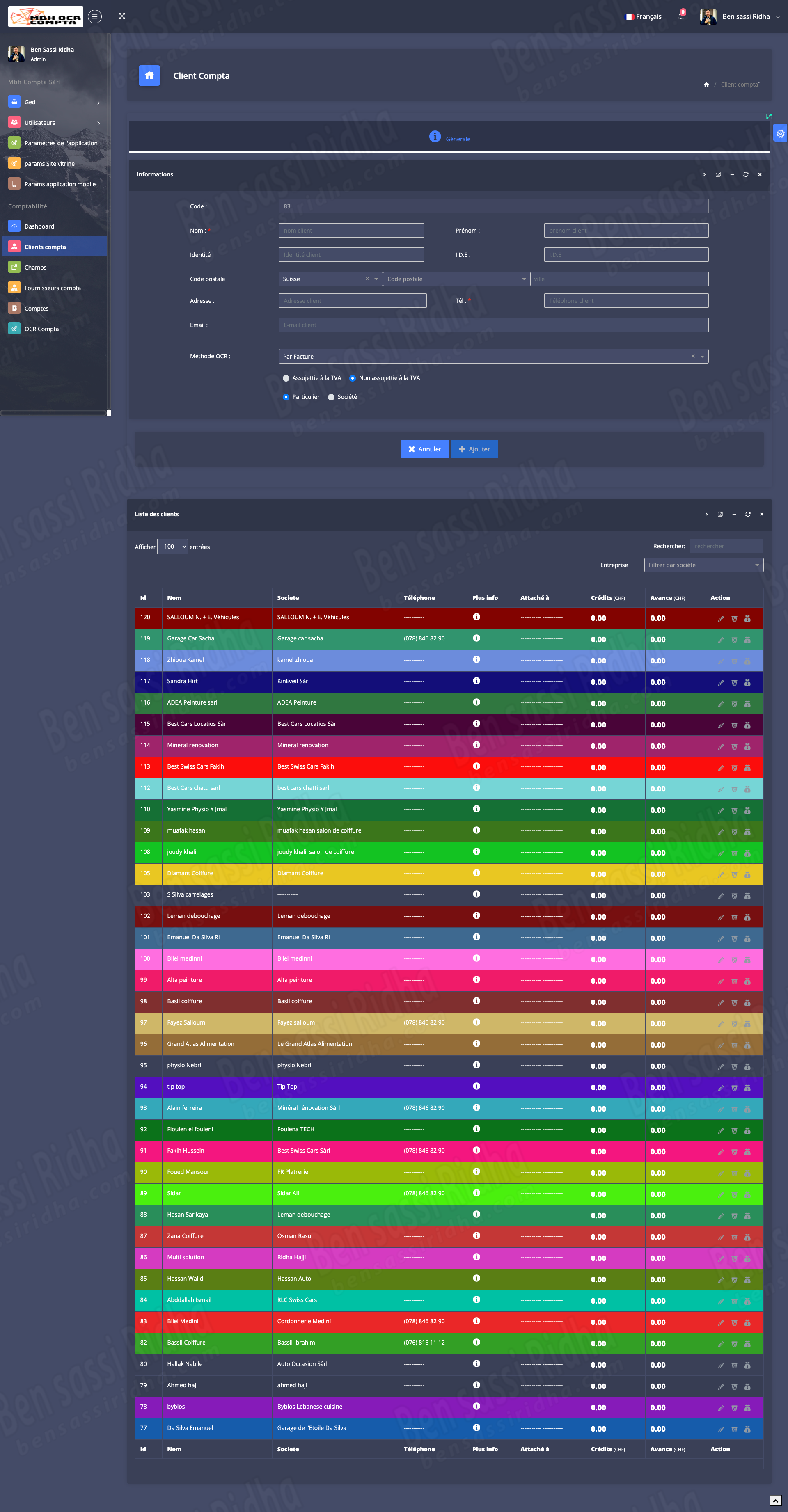Screen dimensions: 788x1512
Task: Click the delete trash icon for Sandra Hirt row
Action: tap(734, 683)
